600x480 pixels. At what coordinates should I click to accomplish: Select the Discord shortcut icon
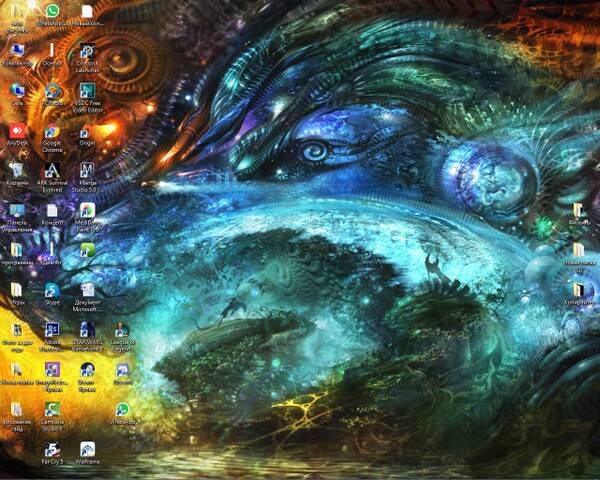122,370
